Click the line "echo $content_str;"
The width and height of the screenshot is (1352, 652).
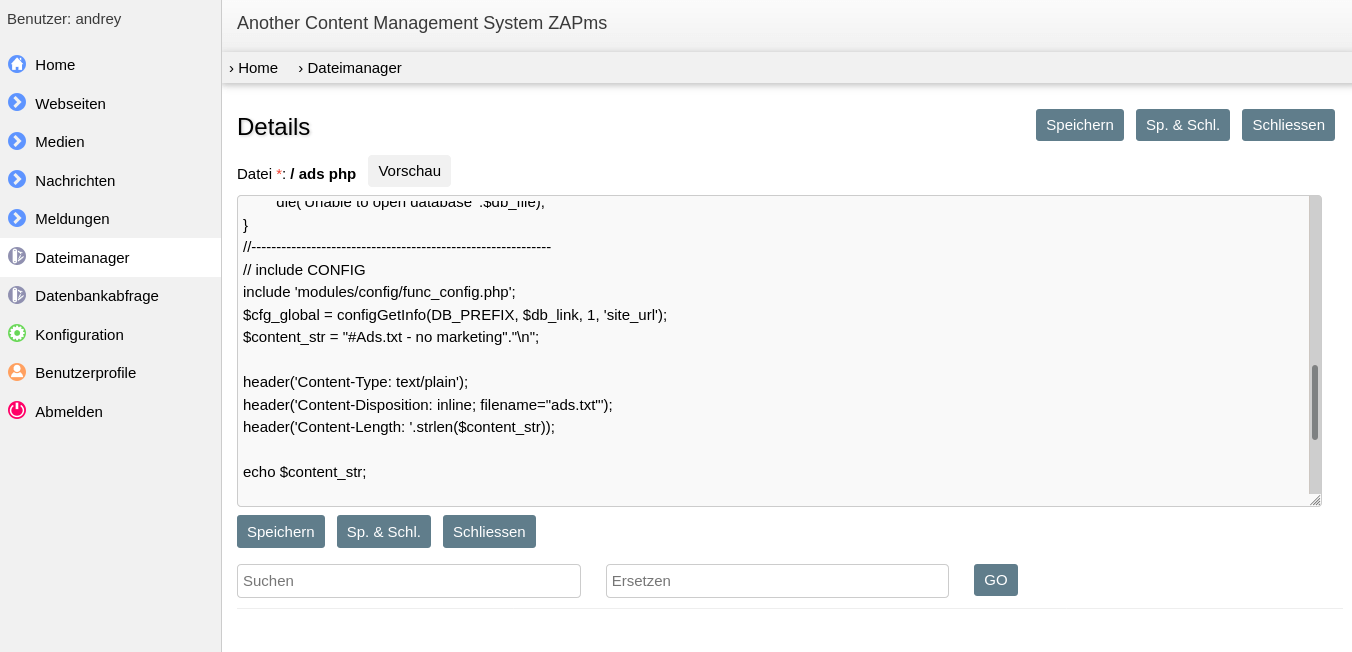point(305,472)
